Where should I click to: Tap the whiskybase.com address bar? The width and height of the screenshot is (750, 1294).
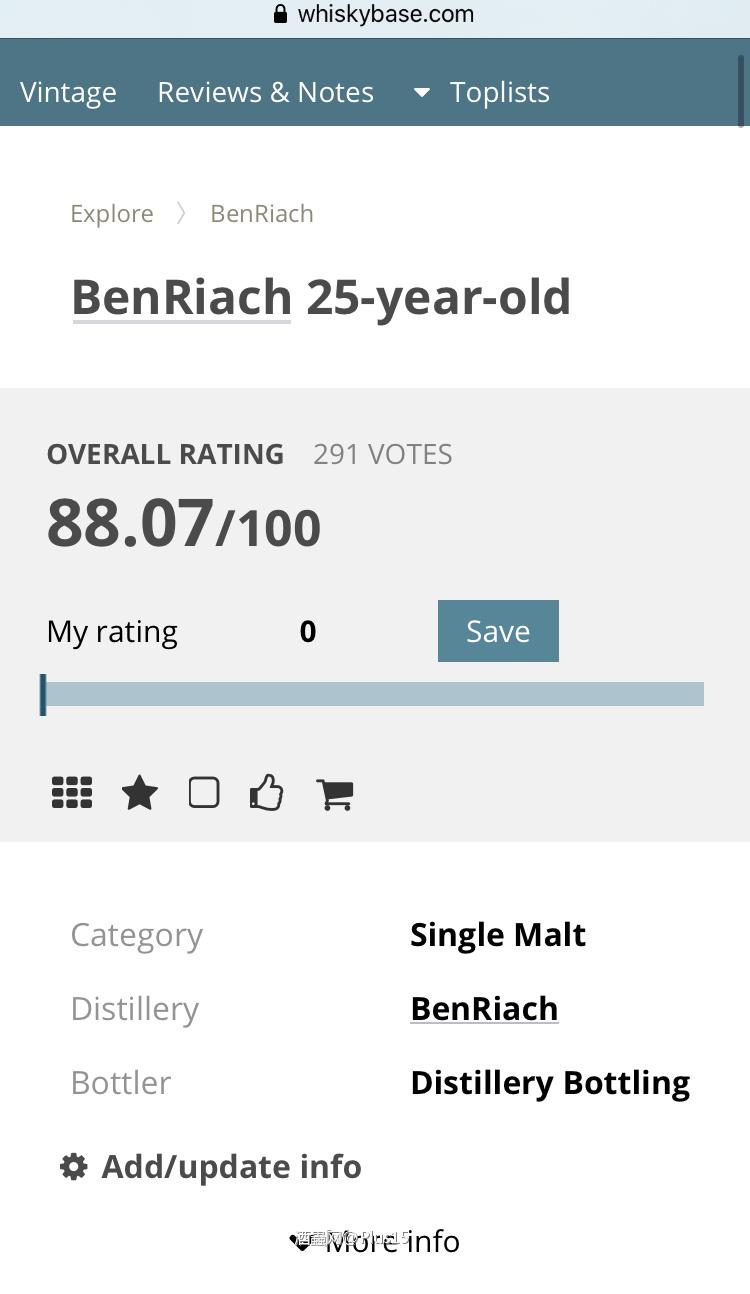click(x=385, y=14)
